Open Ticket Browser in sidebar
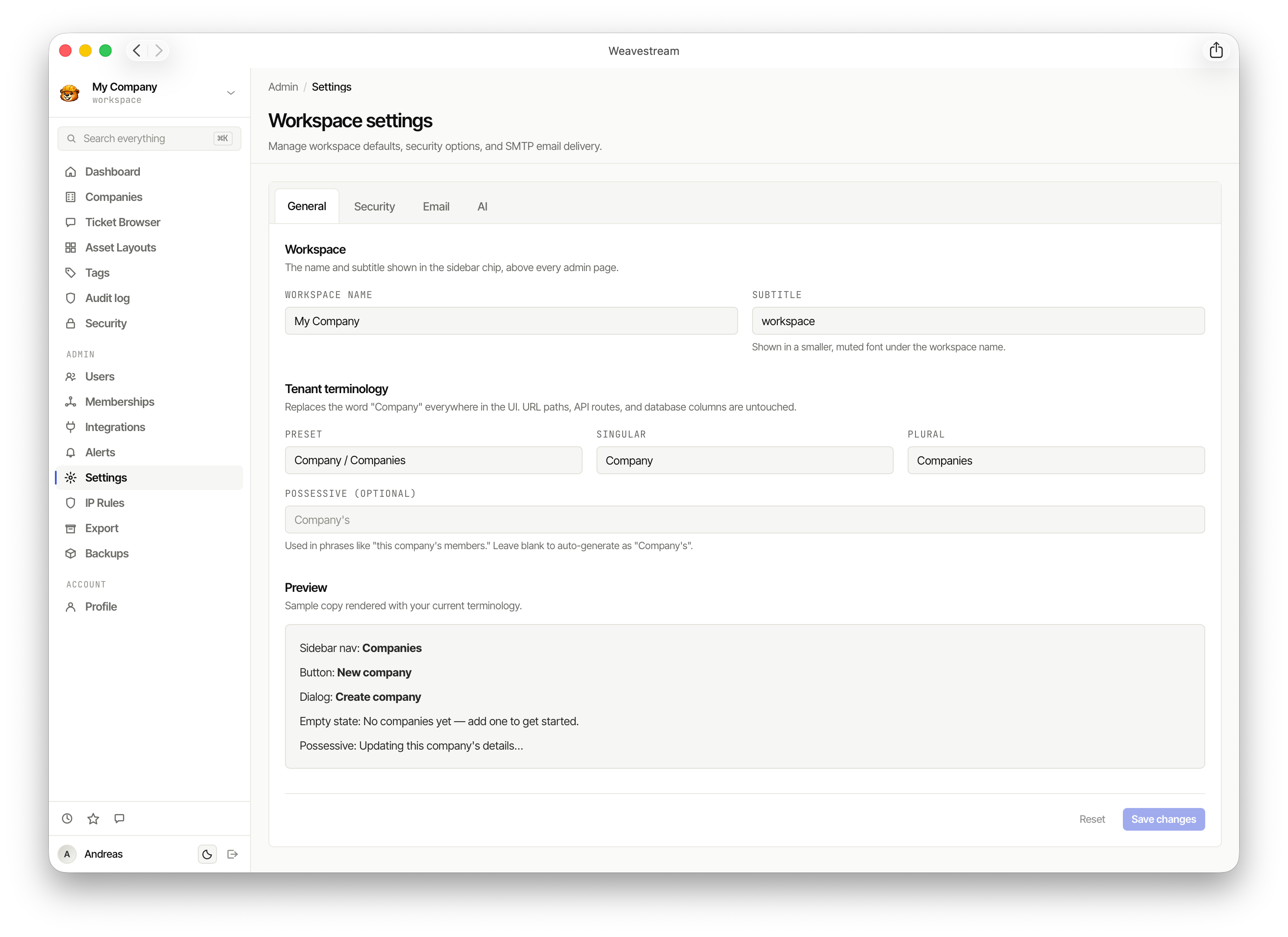1288x937 pixels. tap(149, 222)
